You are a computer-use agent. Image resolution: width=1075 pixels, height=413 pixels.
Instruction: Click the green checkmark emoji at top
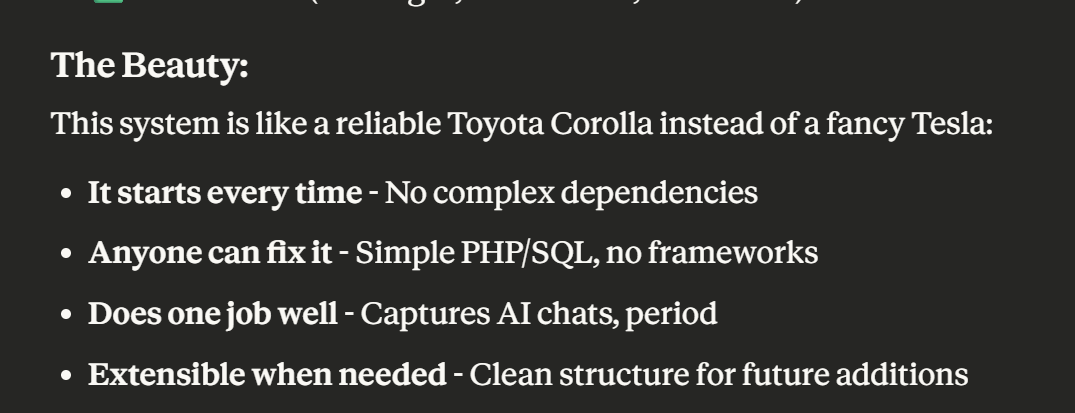point(109,2)
